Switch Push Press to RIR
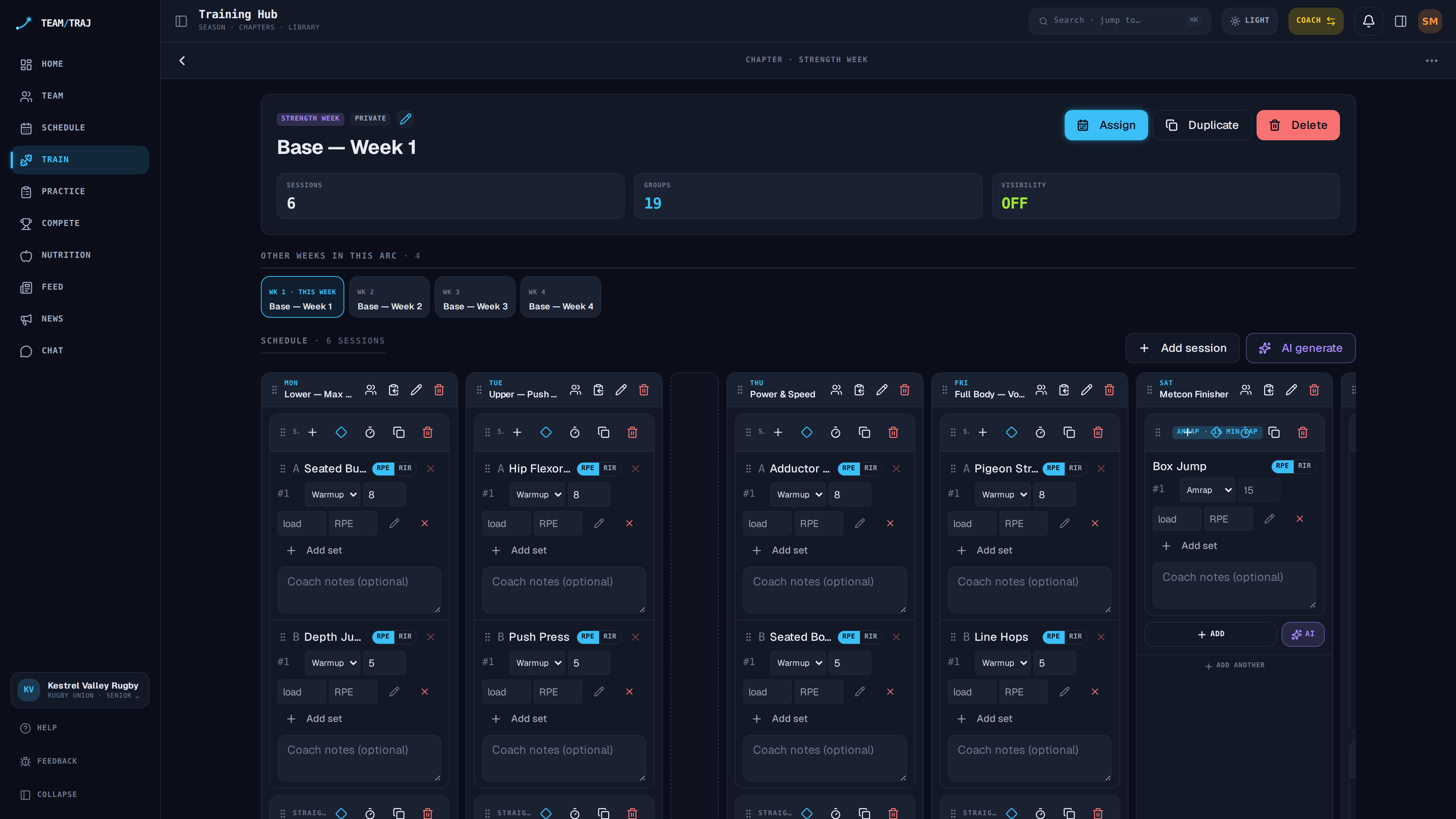1456x819 pixels. click(610, 637)
